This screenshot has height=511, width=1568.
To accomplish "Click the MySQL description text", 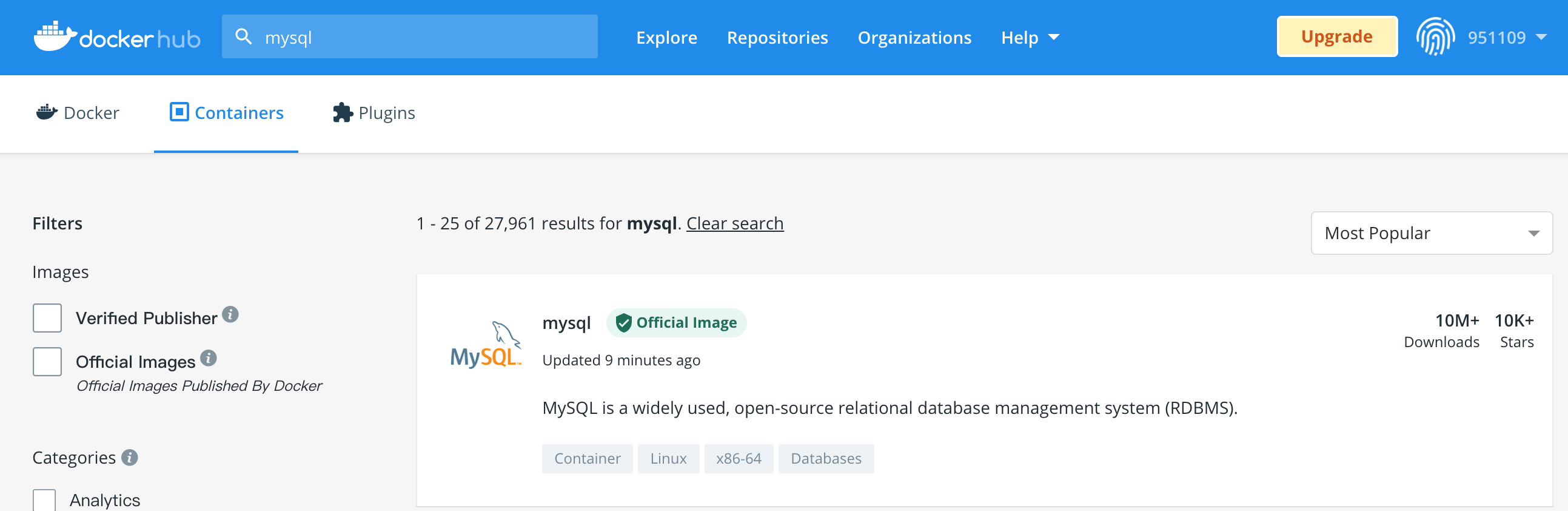I will pyautogui.click(x=890, y=407).
